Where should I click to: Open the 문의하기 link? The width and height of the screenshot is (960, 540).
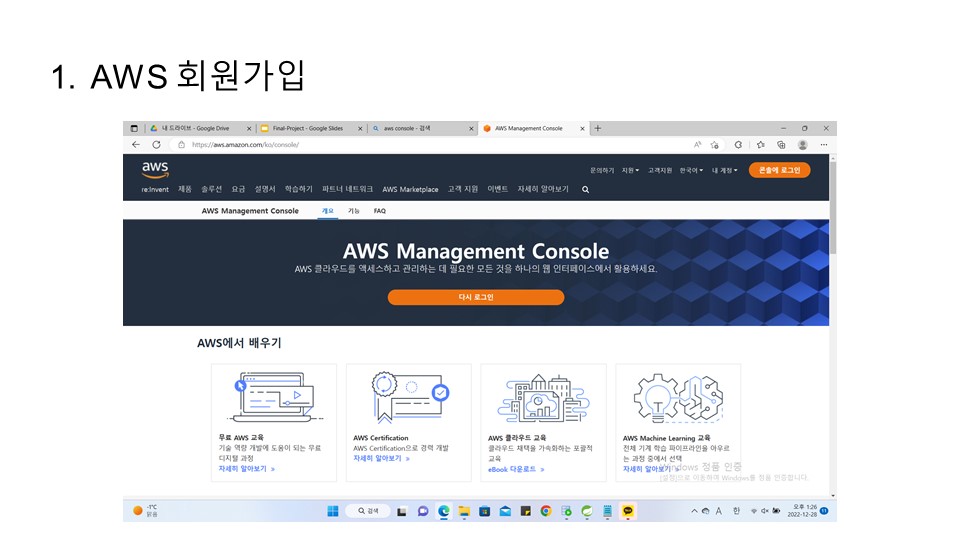click(x=602, y=170)
